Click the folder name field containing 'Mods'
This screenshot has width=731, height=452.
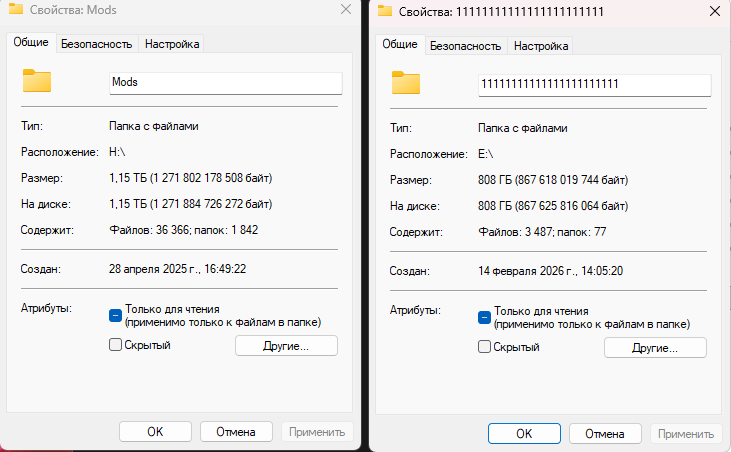pyautogui.click(x=226, y=83)
